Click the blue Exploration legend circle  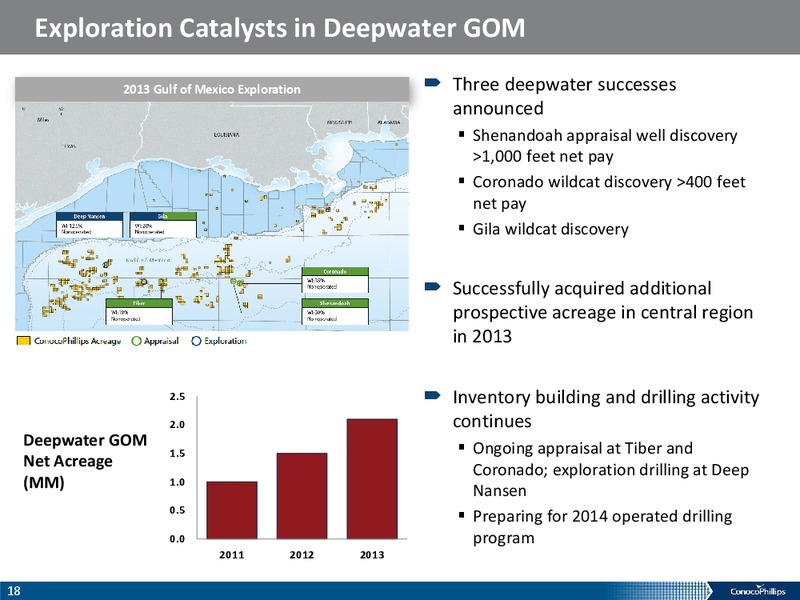[x=196, y=341]
